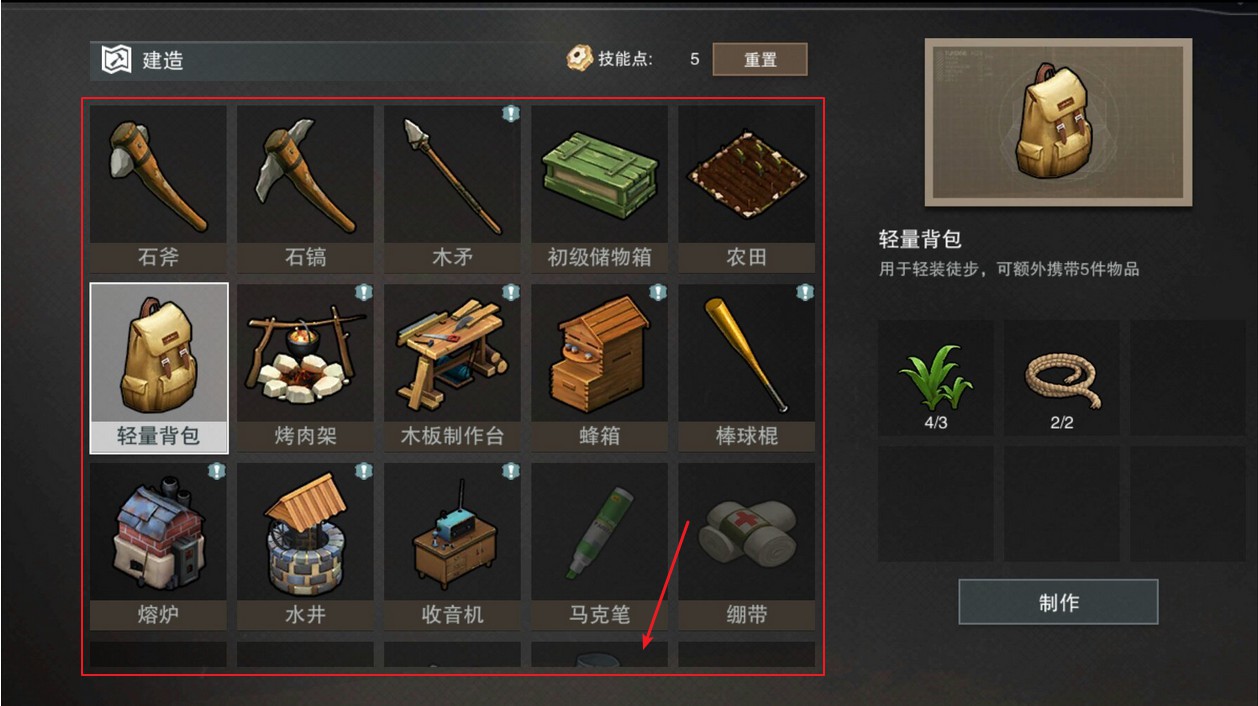1258x706 pixels.
Task: Click the grass material slot showing 4/3
Action: click(936, 378)
